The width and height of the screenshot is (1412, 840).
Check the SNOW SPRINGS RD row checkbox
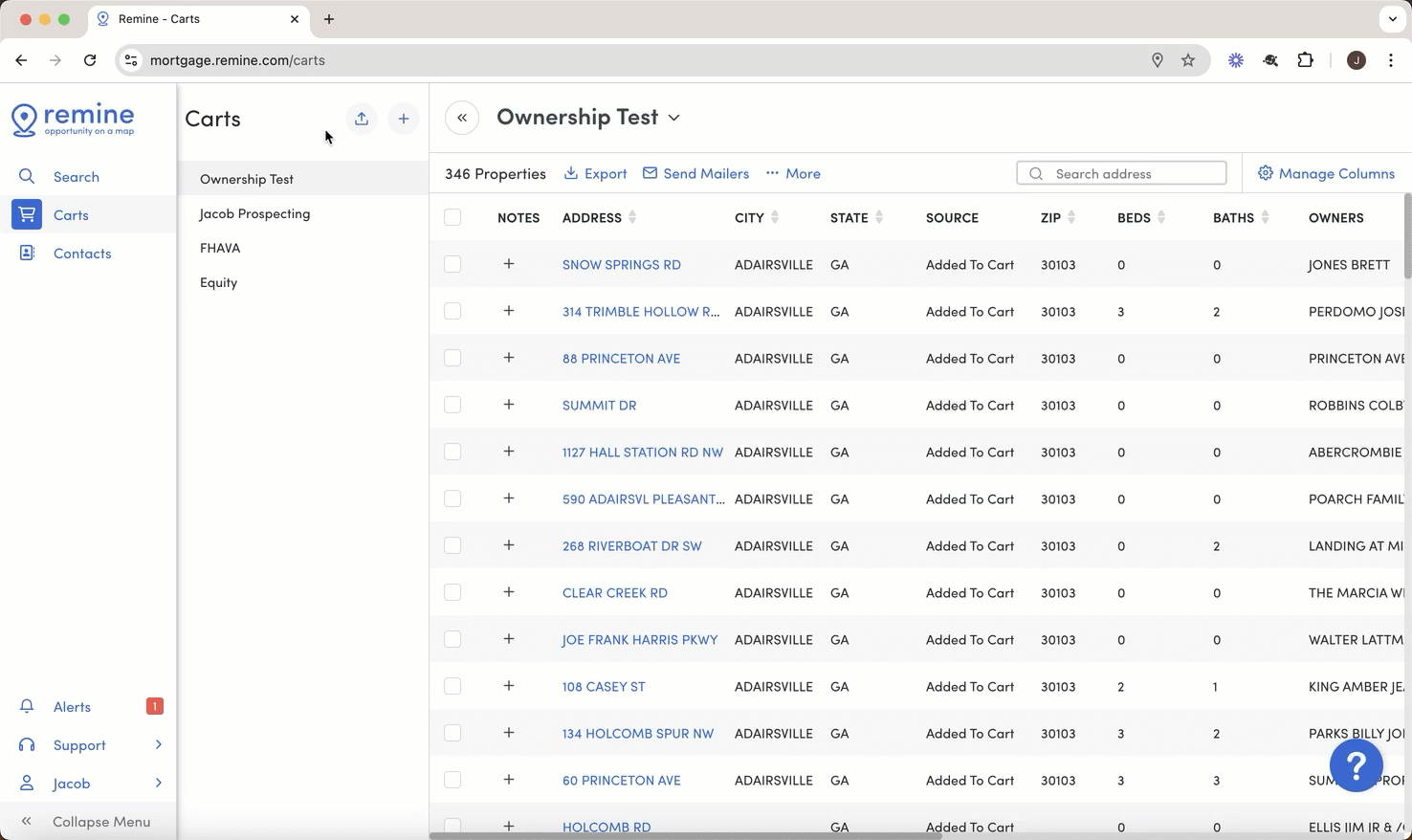(x=452, y=264)
